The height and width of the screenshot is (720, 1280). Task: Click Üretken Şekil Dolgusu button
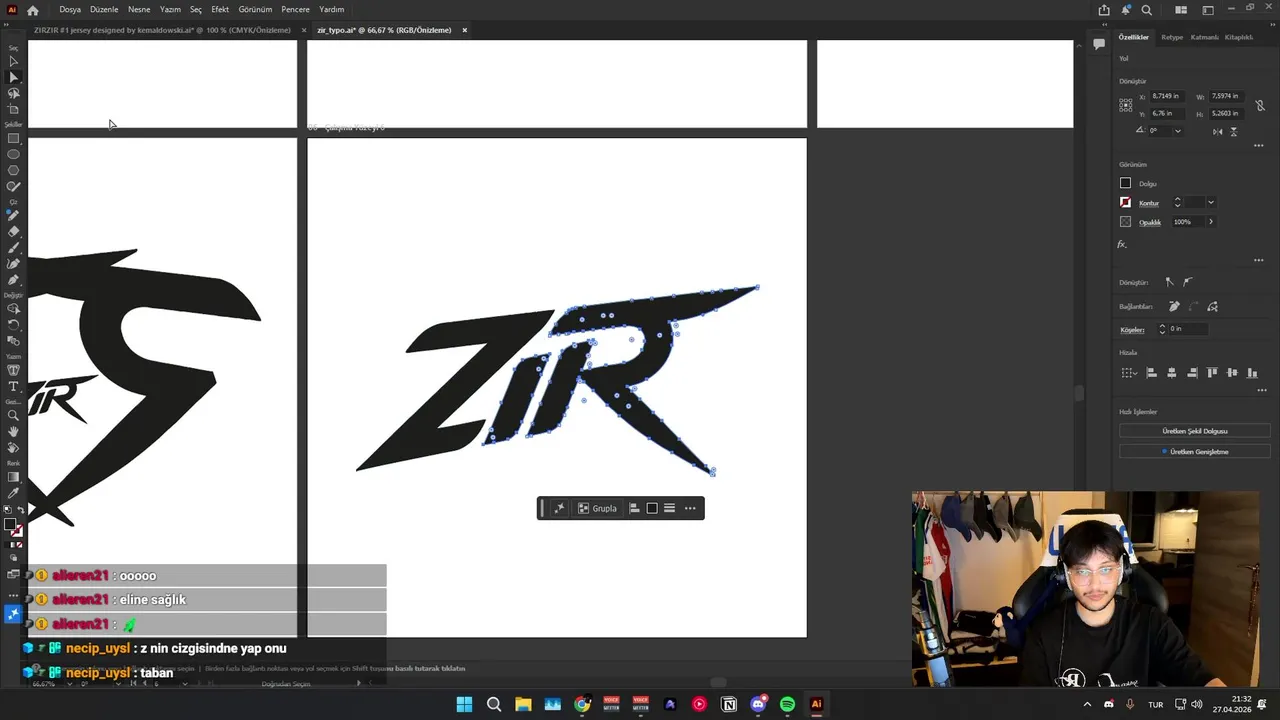(x=1194, y=431)
